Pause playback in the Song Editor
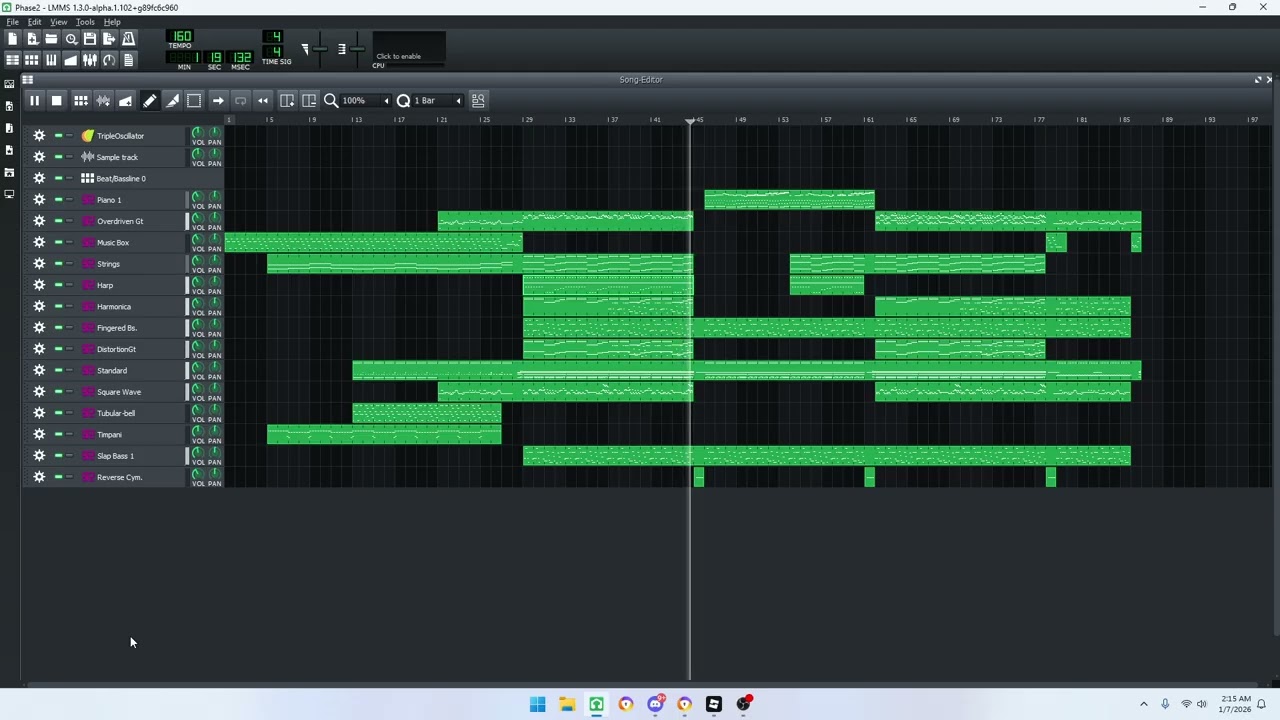Screen dimensions: 1280x720 [34, 100]
